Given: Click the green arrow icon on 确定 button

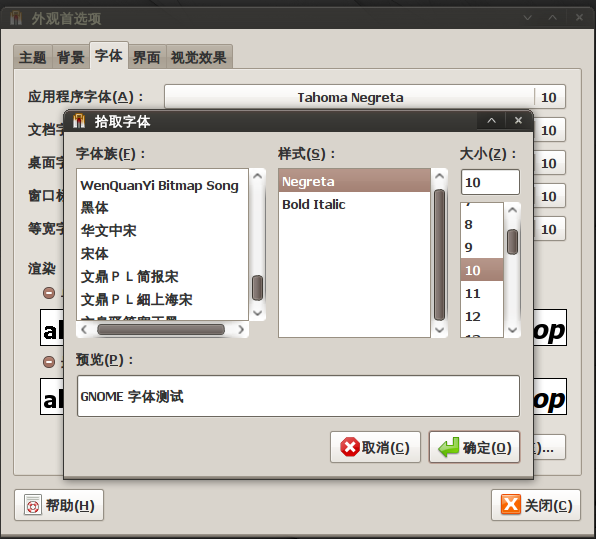Looking at the screenshot, I should (449, 447).
